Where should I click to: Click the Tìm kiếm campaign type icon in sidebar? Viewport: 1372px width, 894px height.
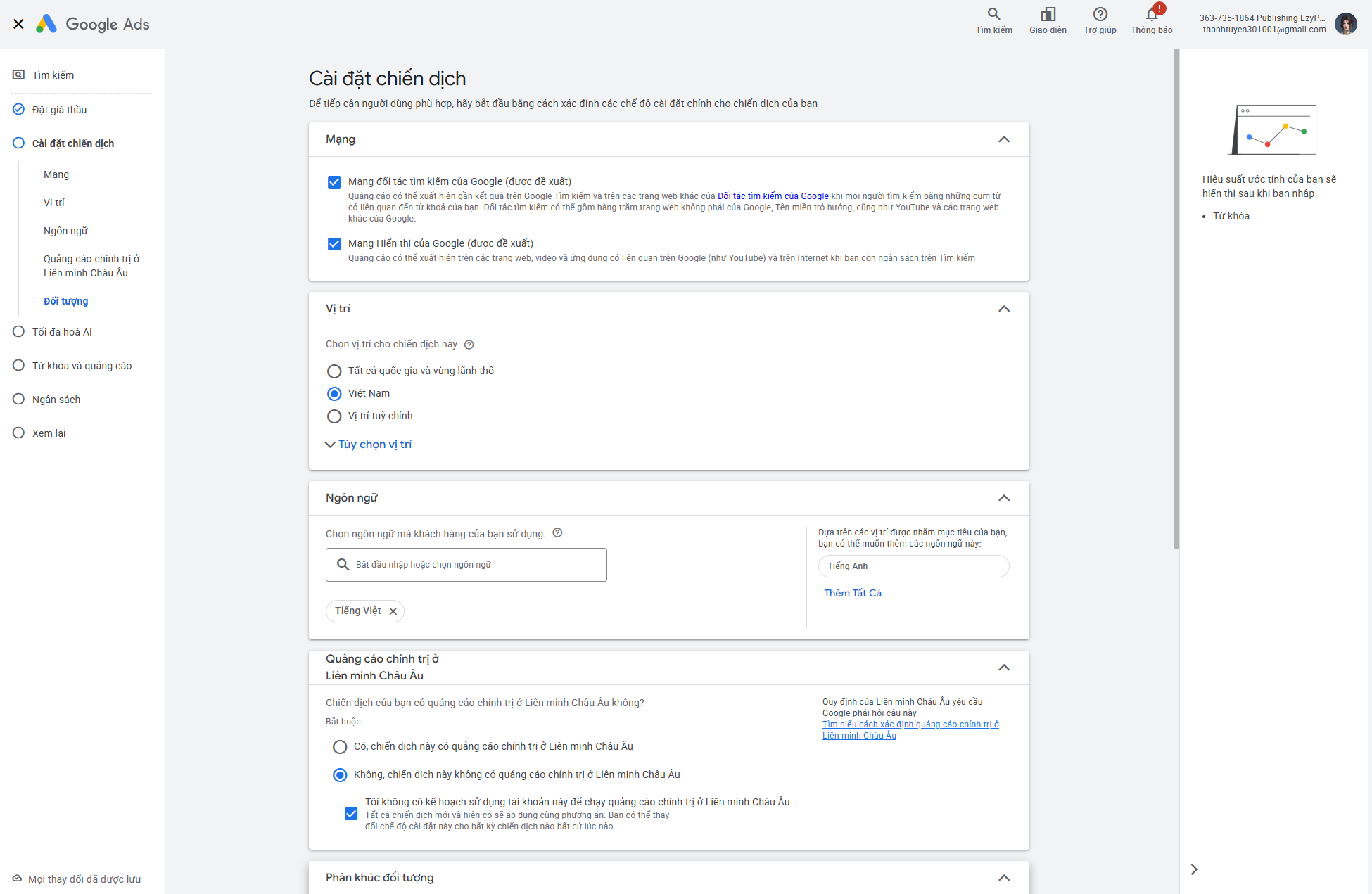pyautogui.click(x=18, y=75)
